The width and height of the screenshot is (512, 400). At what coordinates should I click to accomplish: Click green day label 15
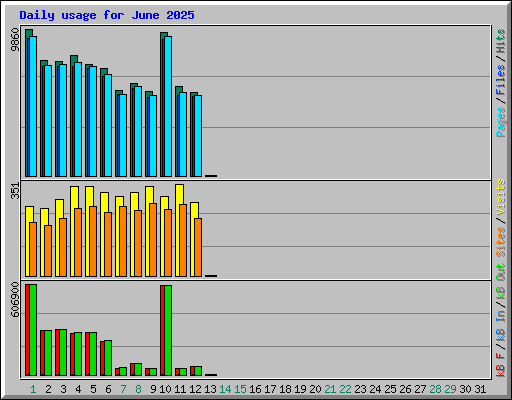pos(240,389)
